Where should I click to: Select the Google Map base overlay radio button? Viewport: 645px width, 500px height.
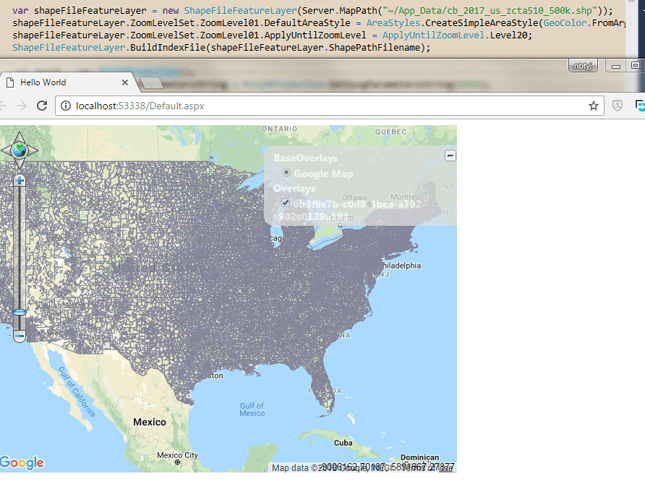(x=286, y=173)
